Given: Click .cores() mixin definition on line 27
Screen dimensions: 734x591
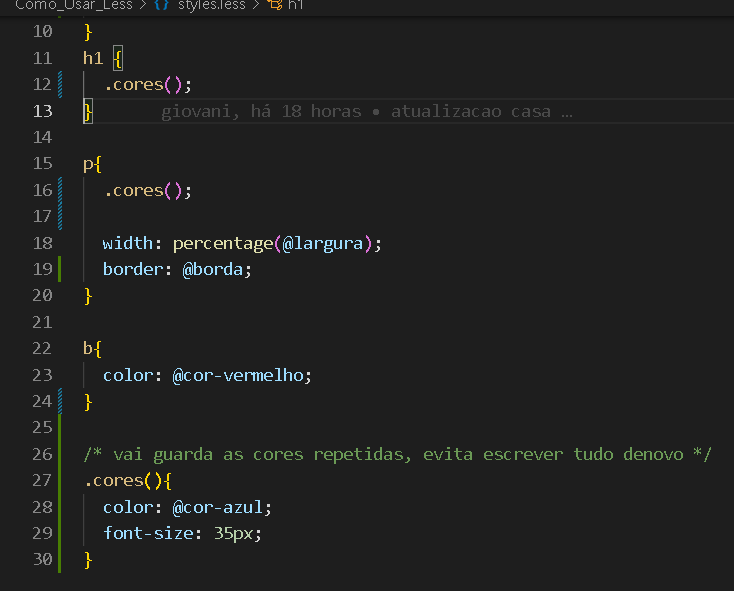Looking at the screenshot, I should tap(127, 481).
